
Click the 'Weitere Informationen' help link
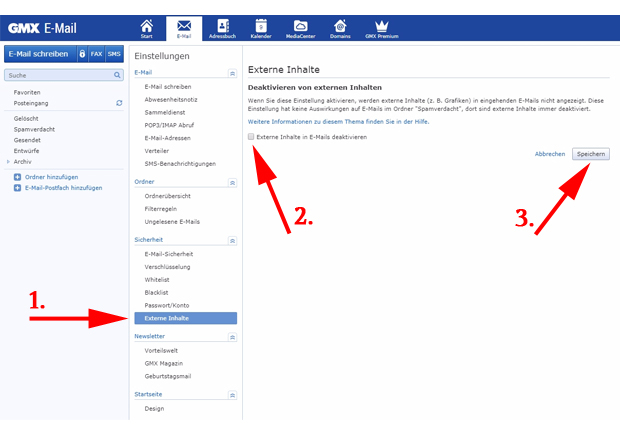(x=338, y=120)
